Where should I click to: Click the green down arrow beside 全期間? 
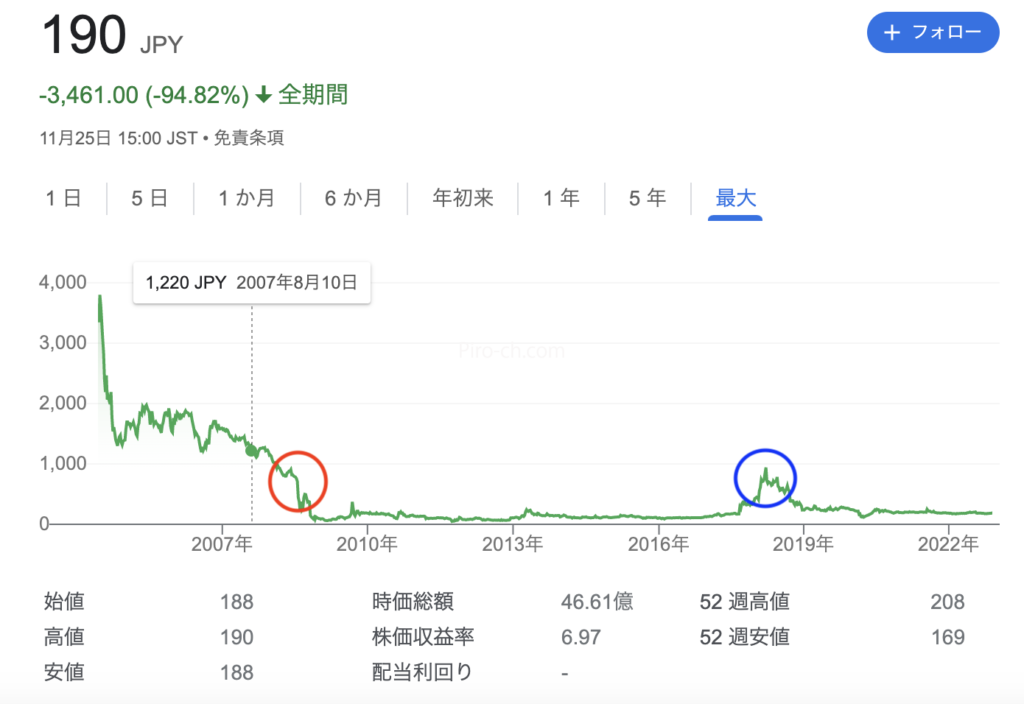pyautogui.click(x=264, y=96)
